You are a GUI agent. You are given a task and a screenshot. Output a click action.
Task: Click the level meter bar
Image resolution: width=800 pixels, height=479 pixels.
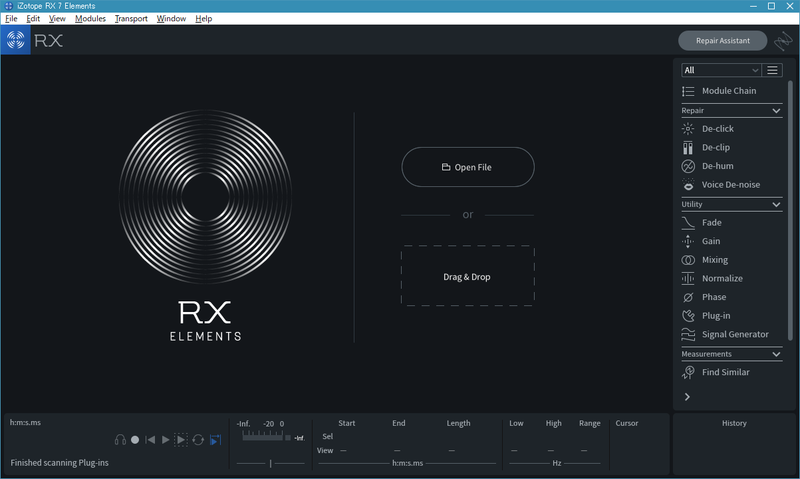point(262,436)
